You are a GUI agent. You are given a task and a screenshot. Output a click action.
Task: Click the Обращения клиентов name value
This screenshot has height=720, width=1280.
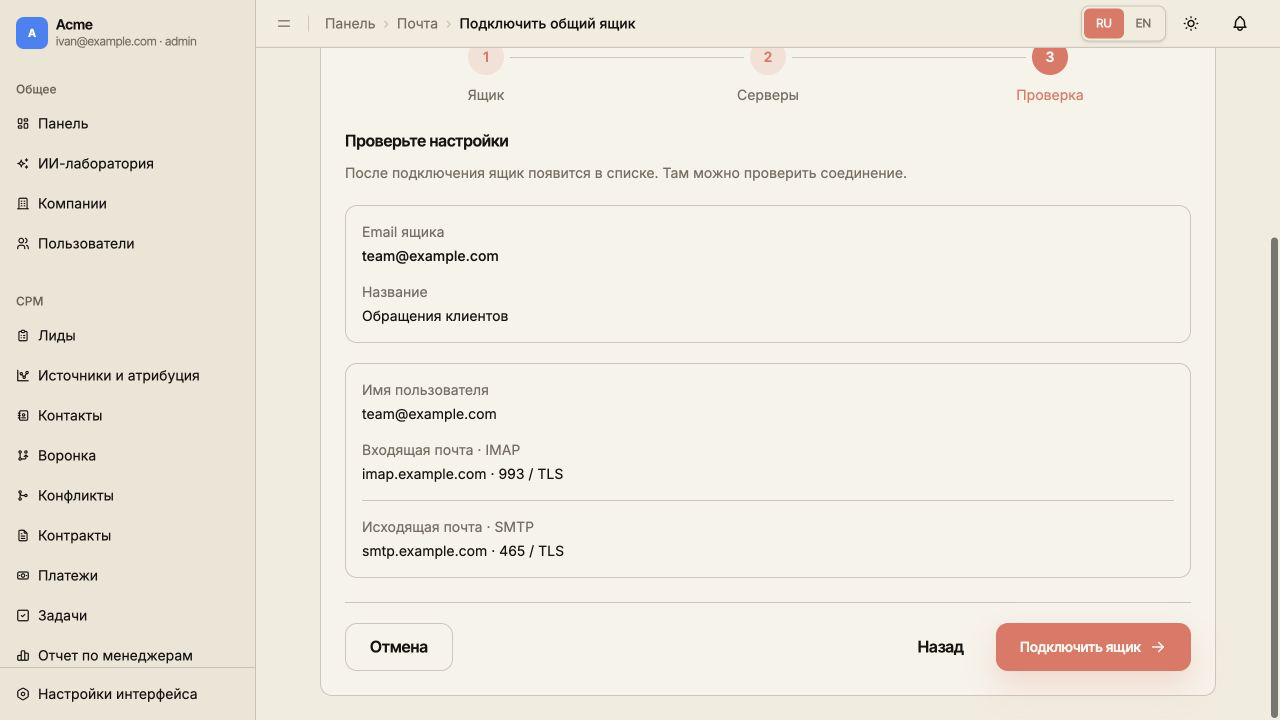(x=435, y=316)
